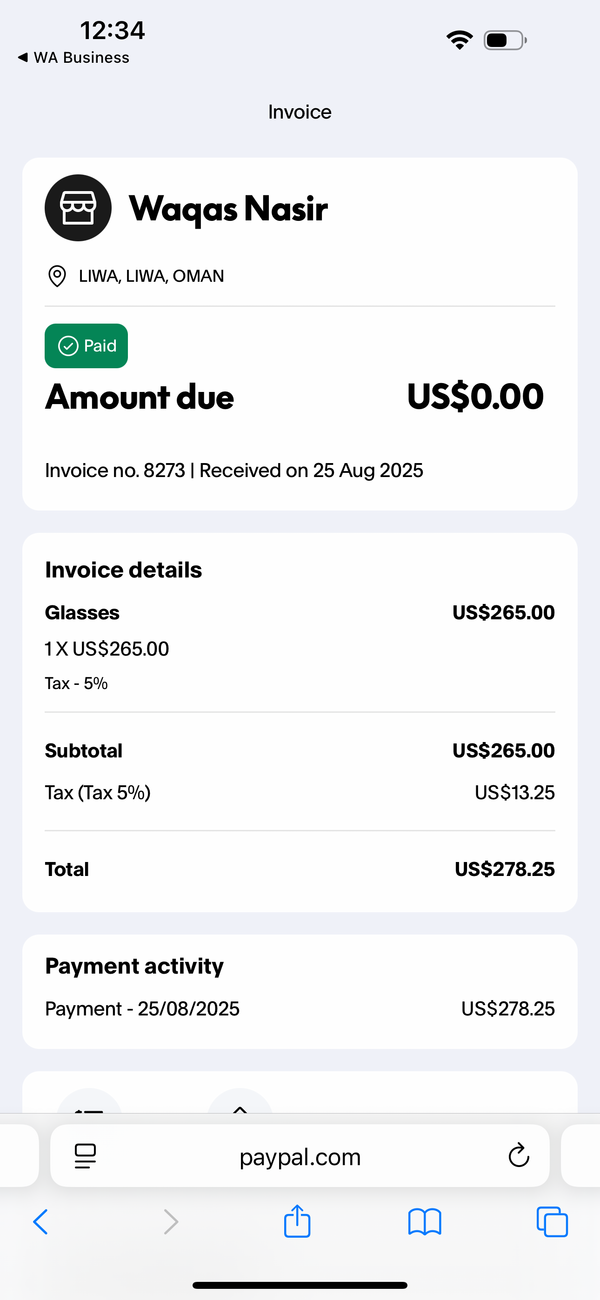Viewport: 600px width, 1300px height.
Task: Open the Safari share sheet
Action: [x=297, y=1220]
